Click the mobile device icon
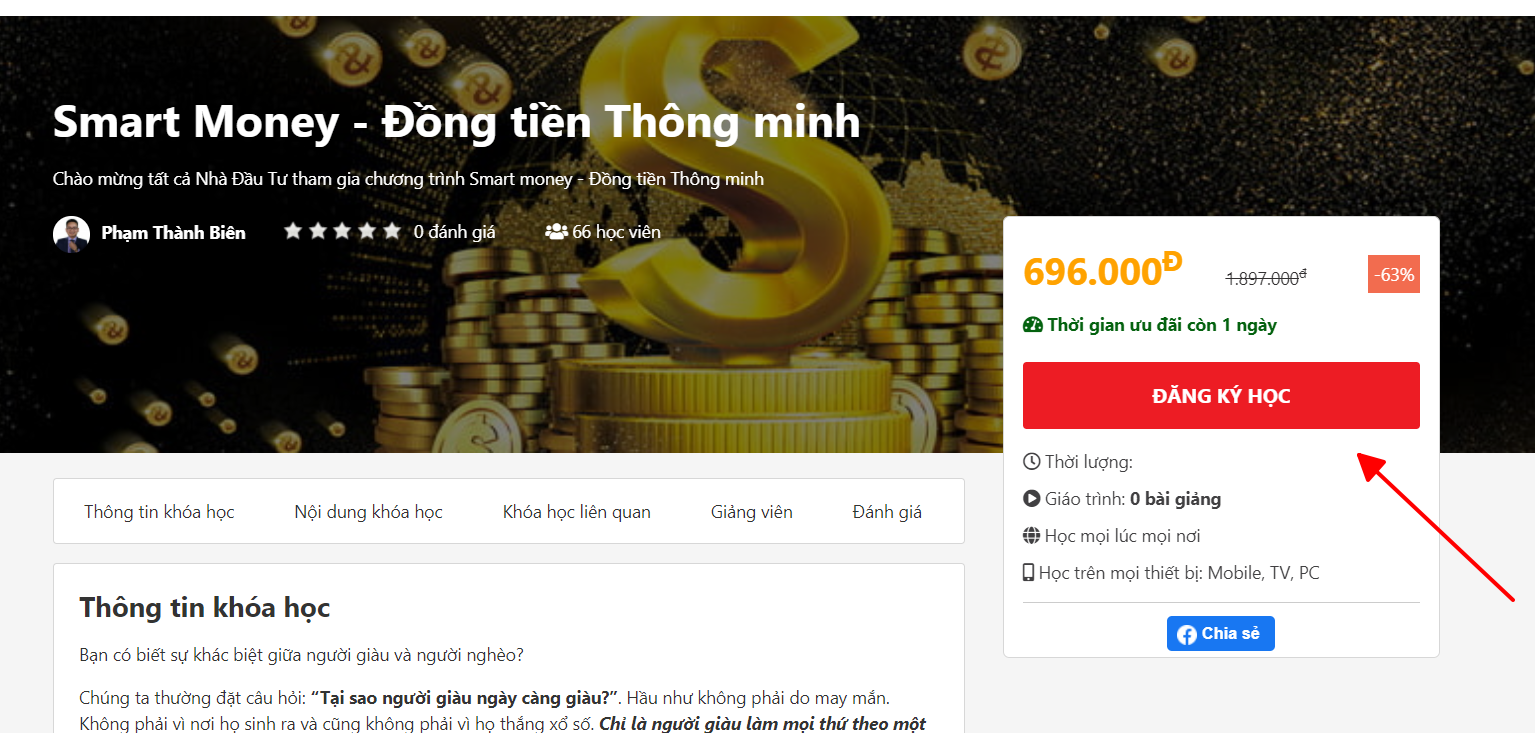This screenshot has height=733, width=1535. tap(1028, 573)
